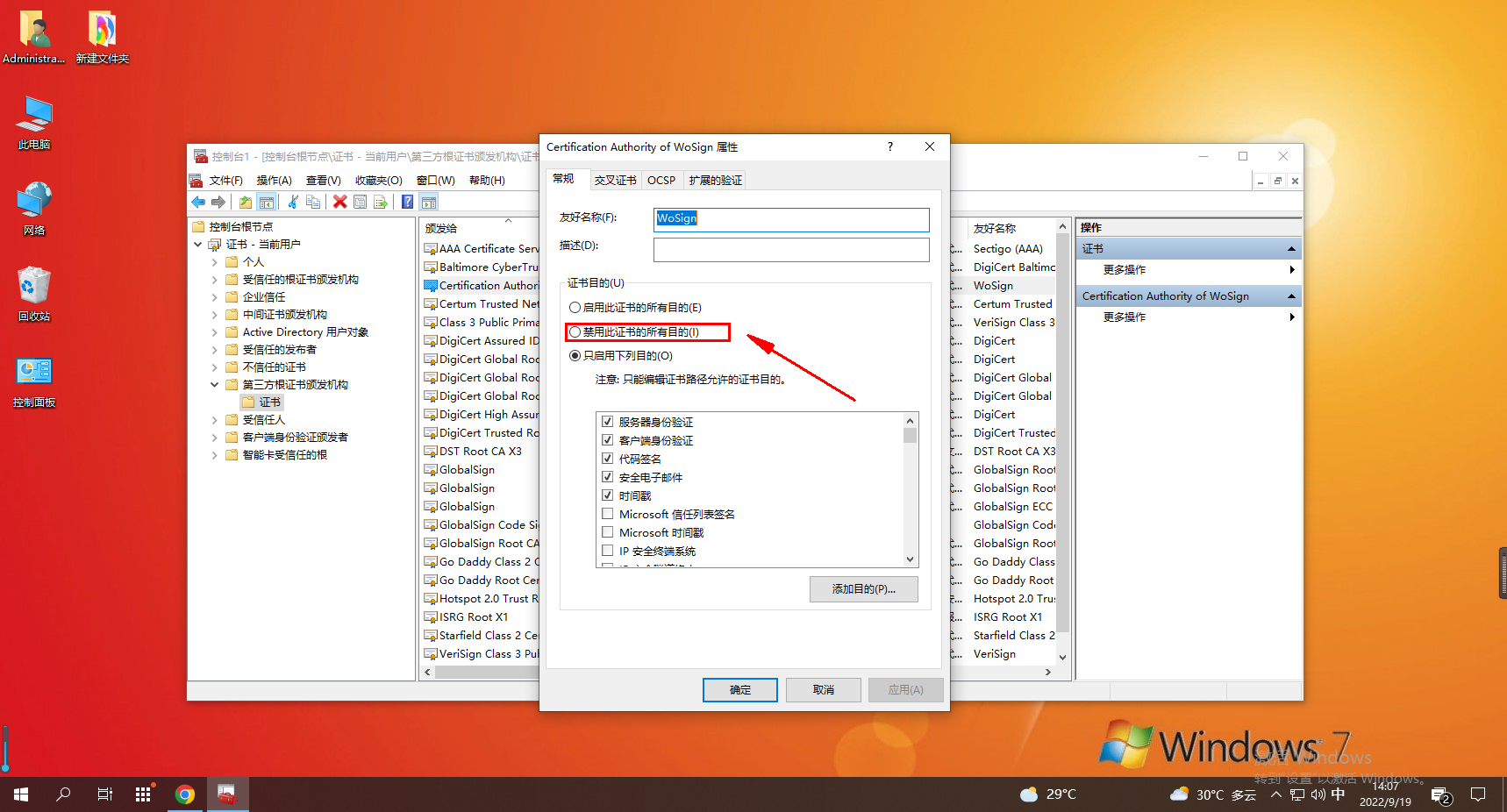Open 更多操作 submenu under Certification Authority of WoSign
The image size is (1507, 812).
[x=1189, y=317]
